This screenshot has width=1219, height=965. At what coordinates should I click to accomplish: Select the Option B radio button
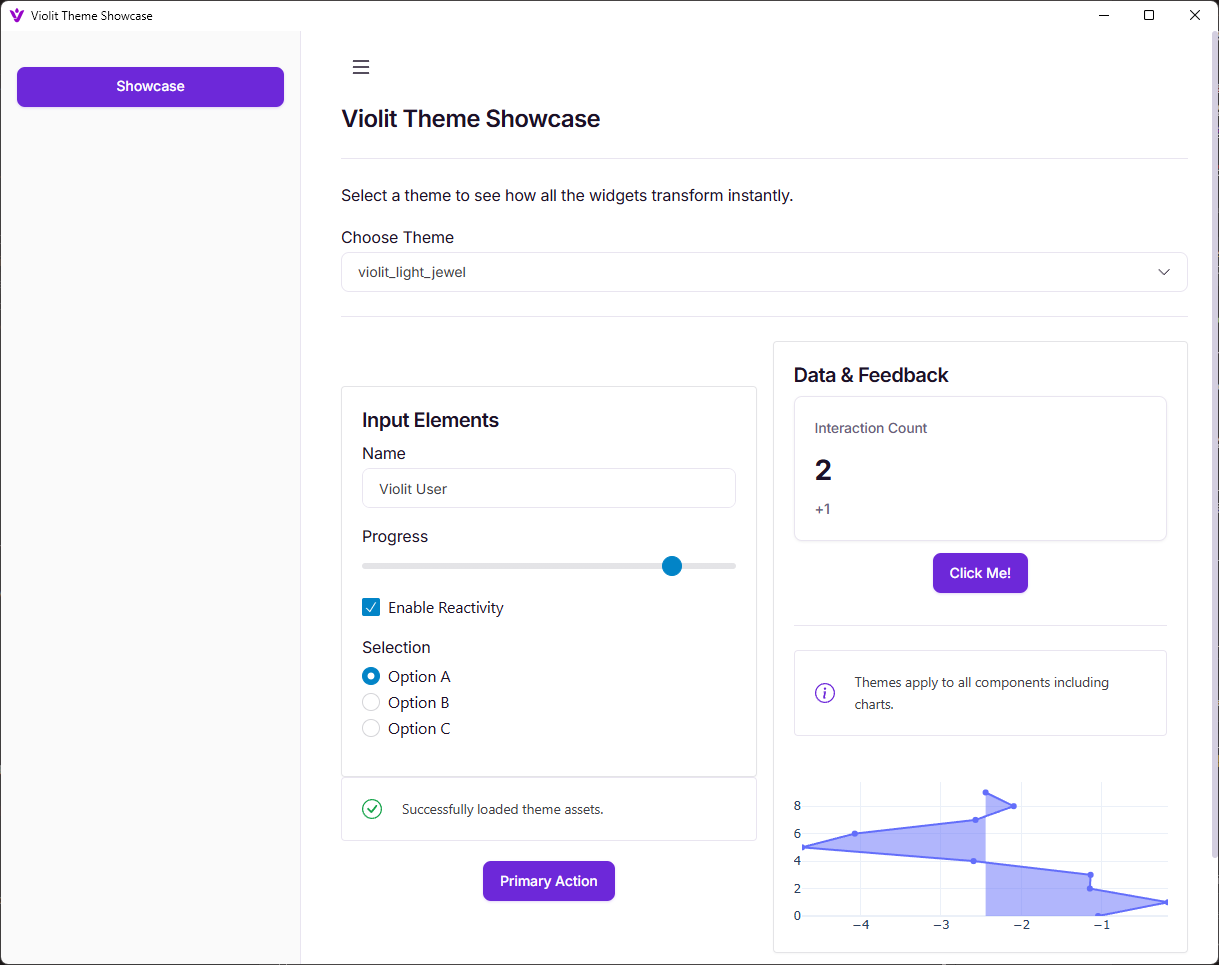pyautogui.click(x=371, y=702)
